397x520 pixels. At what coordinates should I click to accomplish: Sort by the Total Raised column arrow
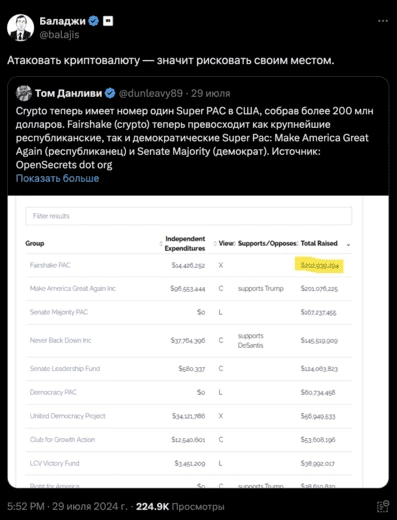[x=348, y=245]
